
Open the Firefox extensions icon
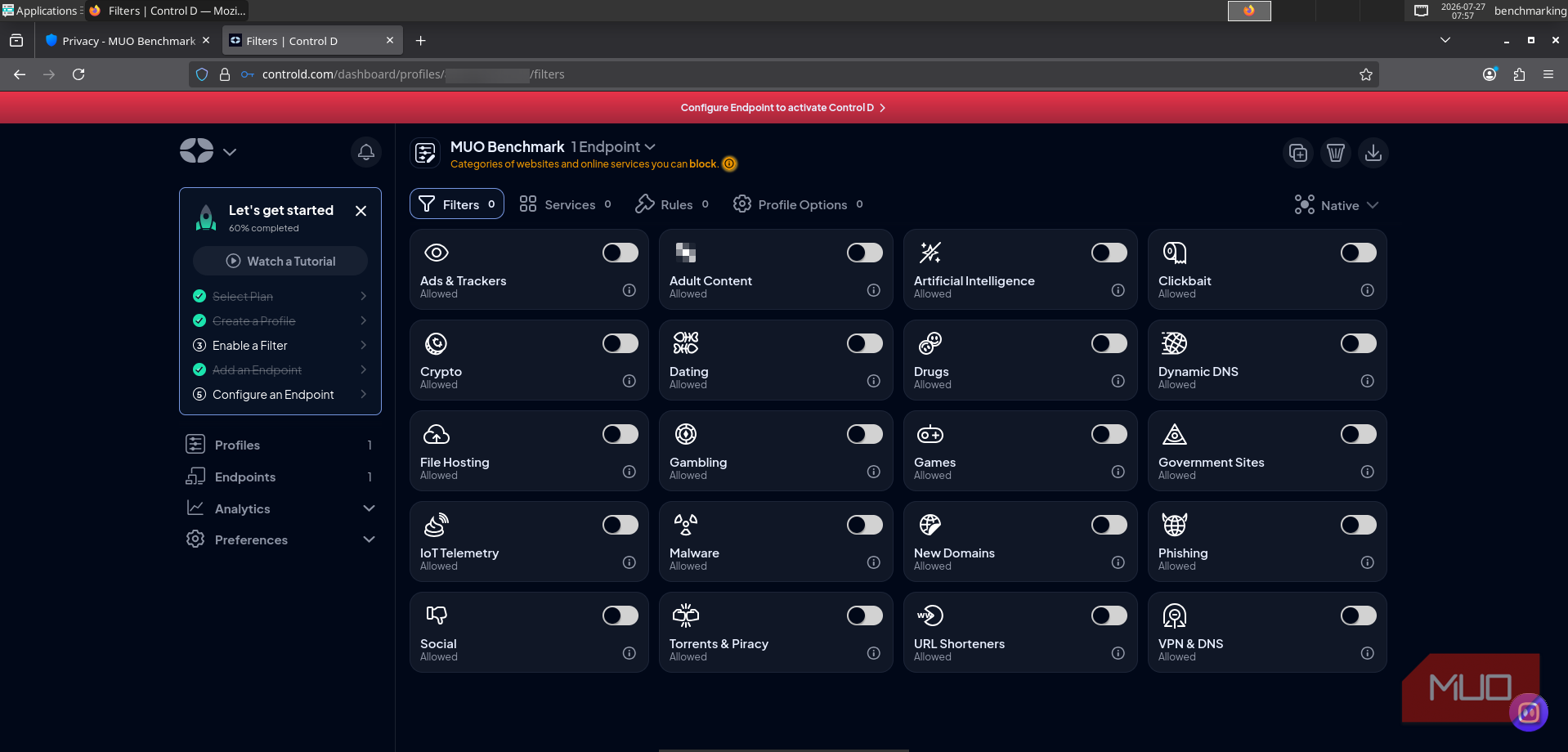pos(1519,74)
